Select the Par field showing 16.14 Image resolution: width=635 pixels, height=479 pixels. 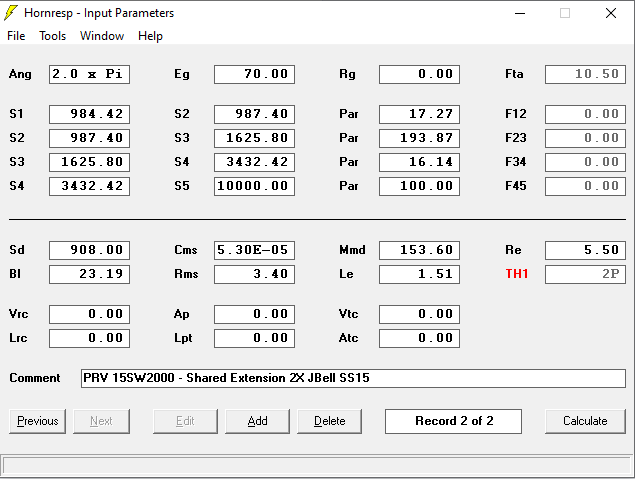coord(420,162)
